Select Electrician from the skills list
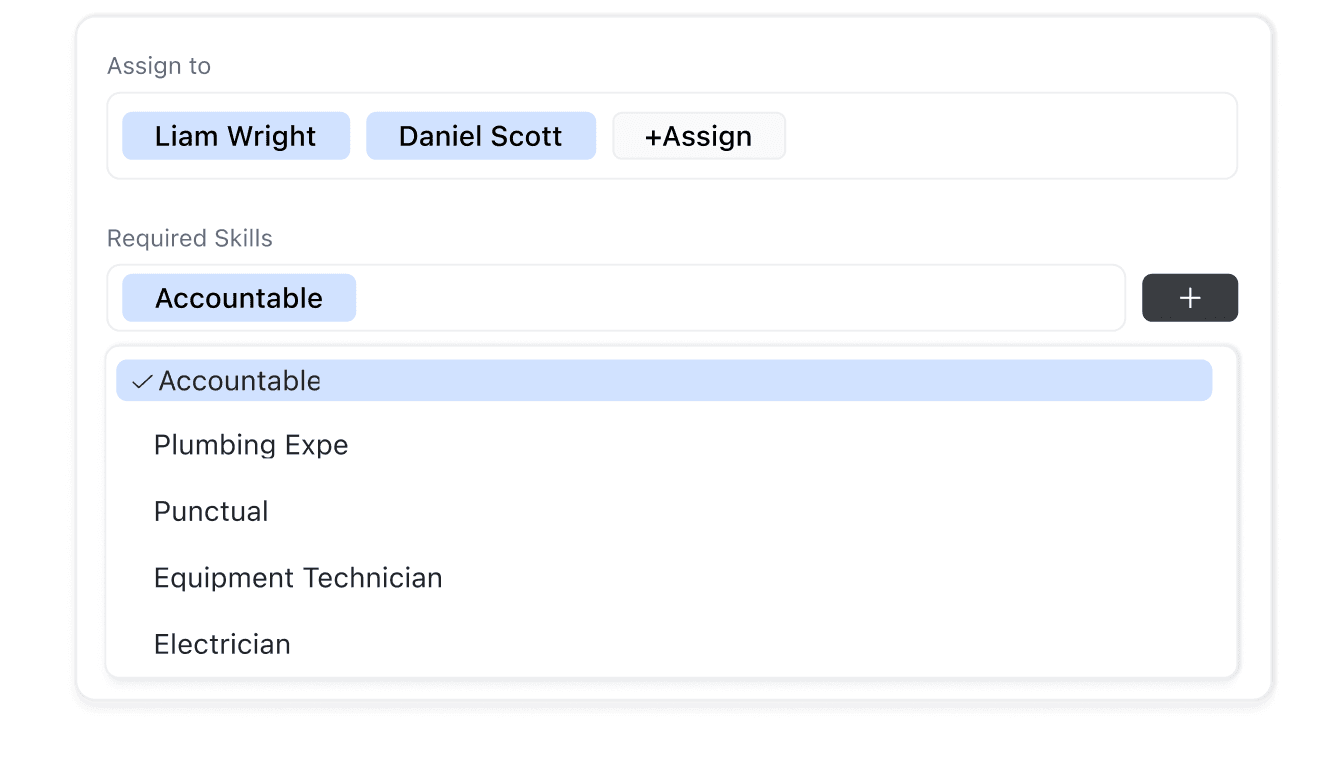The image size is (1342, 774). pos(222,644)
